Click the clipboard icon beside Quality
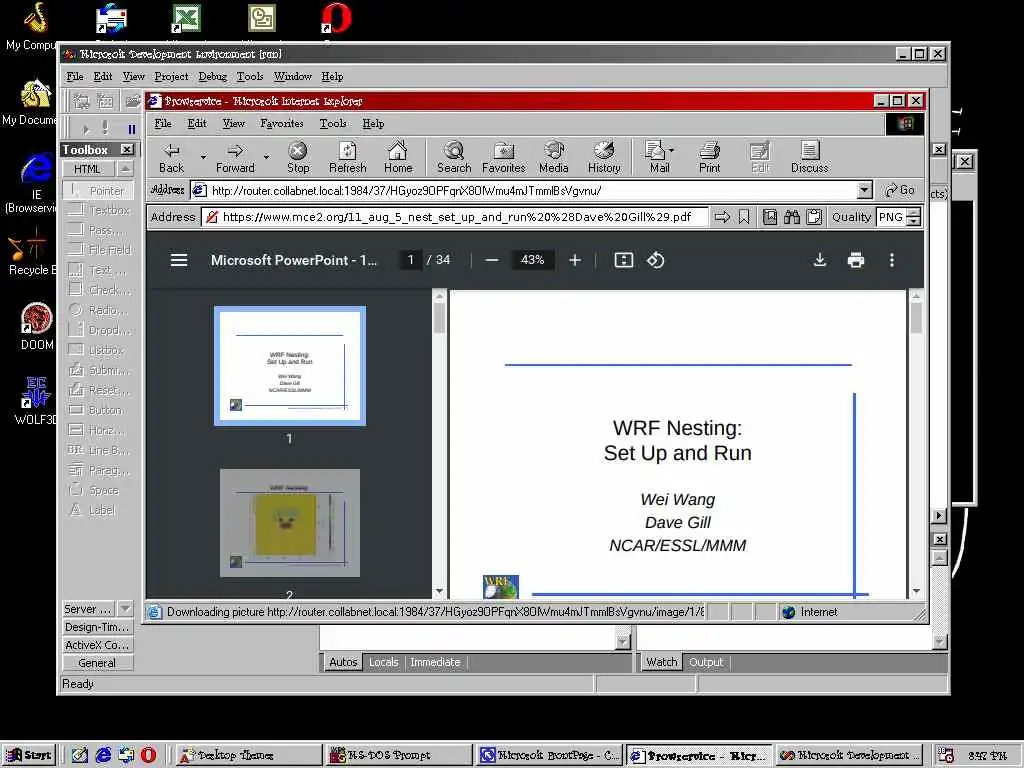1024x768 pixels. point(814,217)
